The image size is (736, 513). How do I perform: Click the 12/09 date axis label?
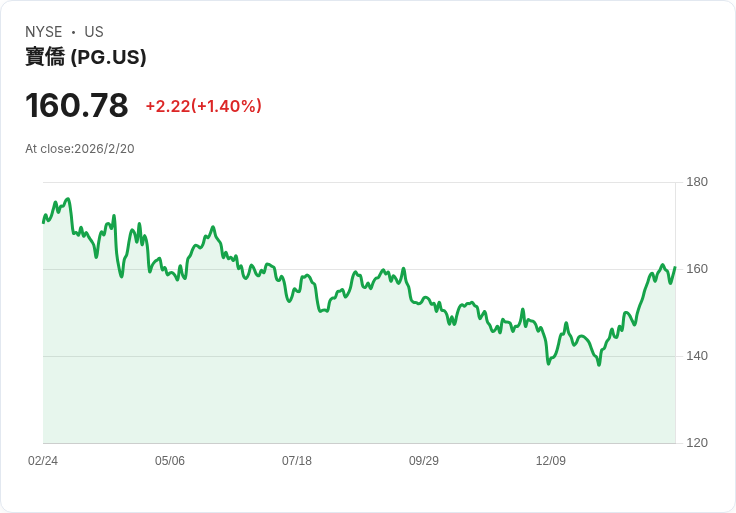pos(551,461)
